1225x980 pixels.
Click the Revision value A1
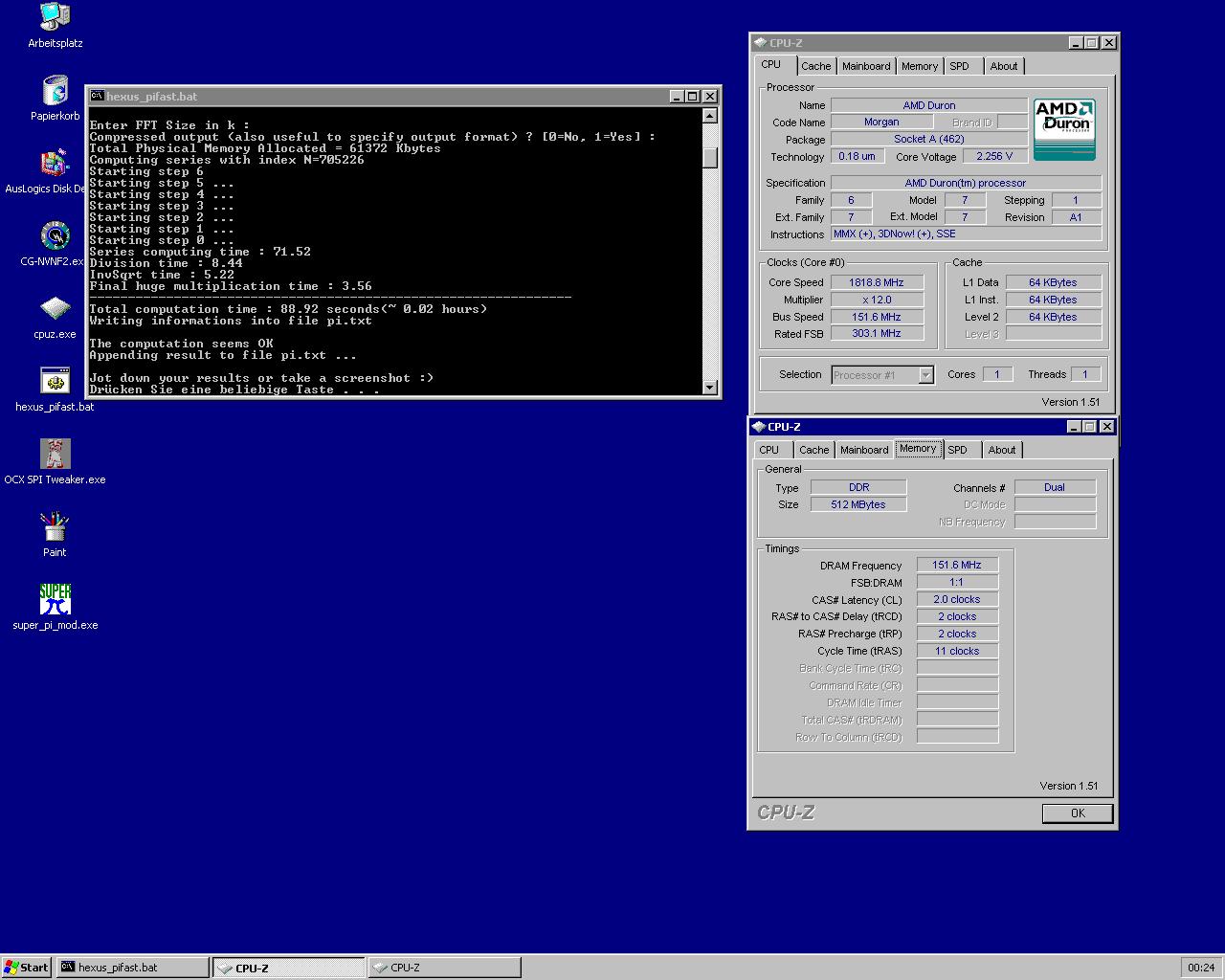[1076, 217]
